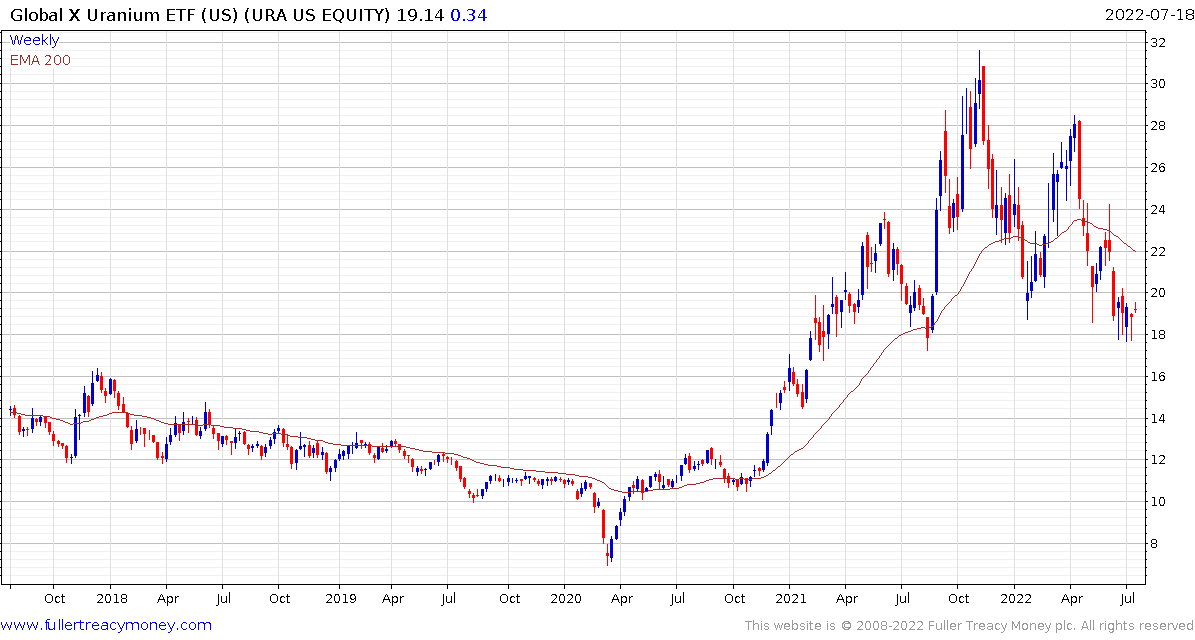Image resolution: width=1195 pixels, height=640 pixels.
Task: Click the 'EMA 200' legend label
Action: 40,60
